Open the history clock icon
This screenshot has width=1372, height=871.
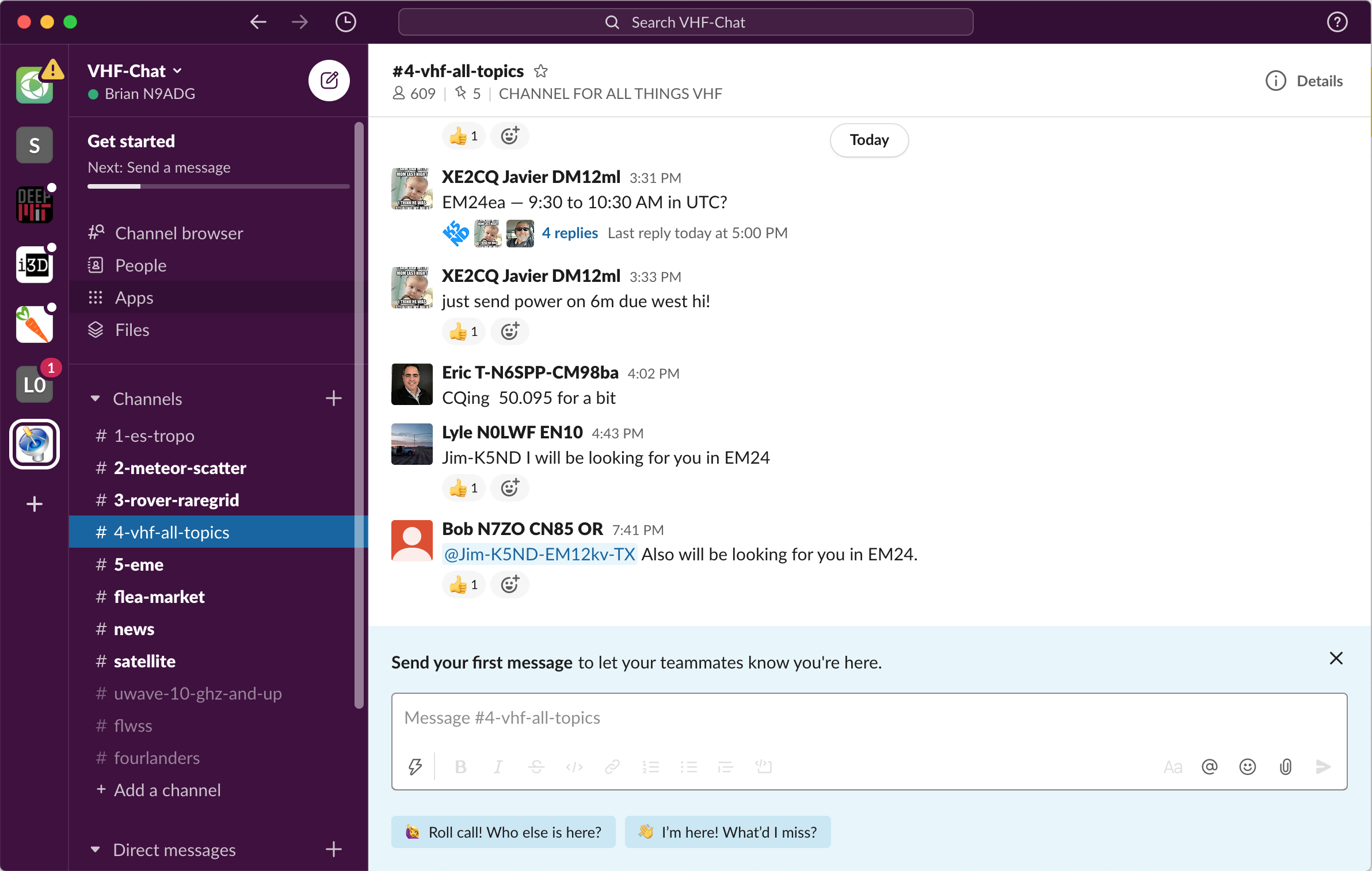coord(345,22)
